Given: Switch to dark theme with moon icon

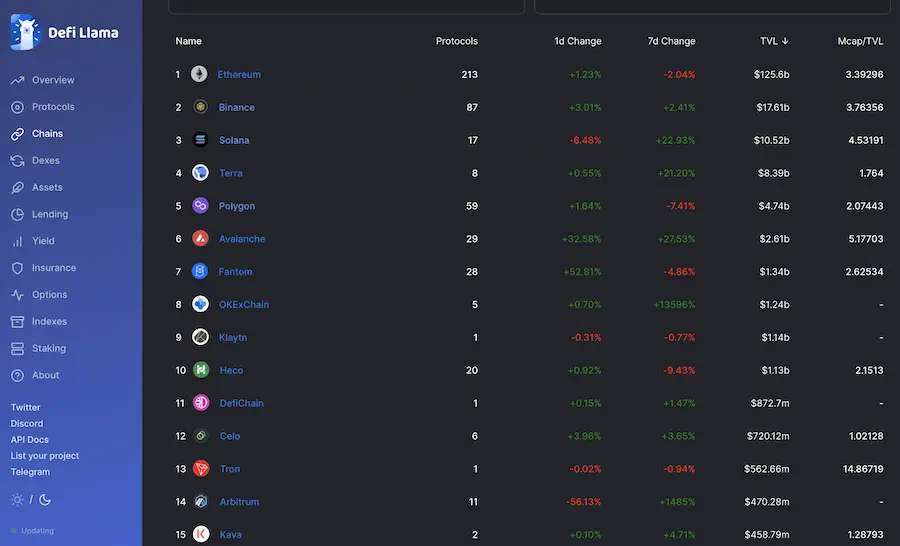Looking at the screenshot, I should tap(45, 500).
